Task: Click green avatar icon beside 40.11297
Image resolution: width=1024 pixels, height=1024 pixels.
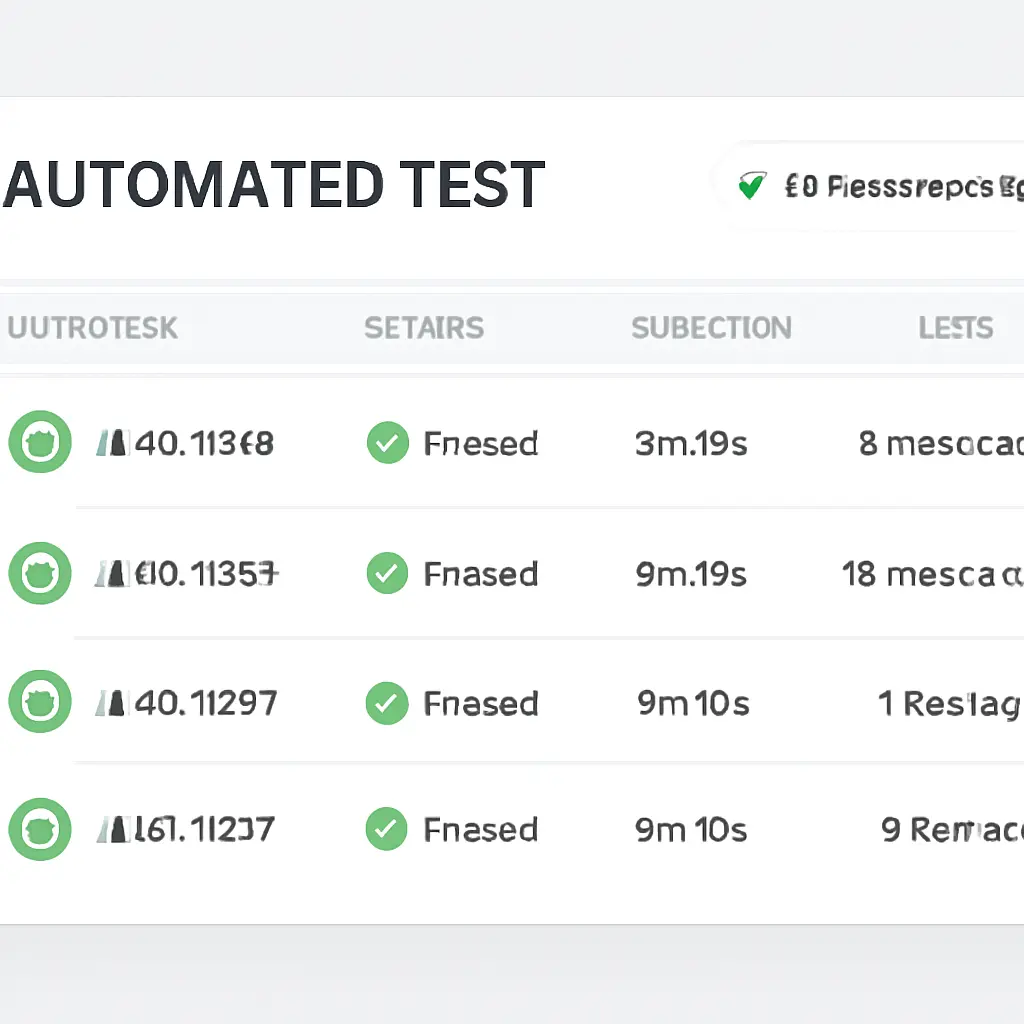Action: [40, 702]
